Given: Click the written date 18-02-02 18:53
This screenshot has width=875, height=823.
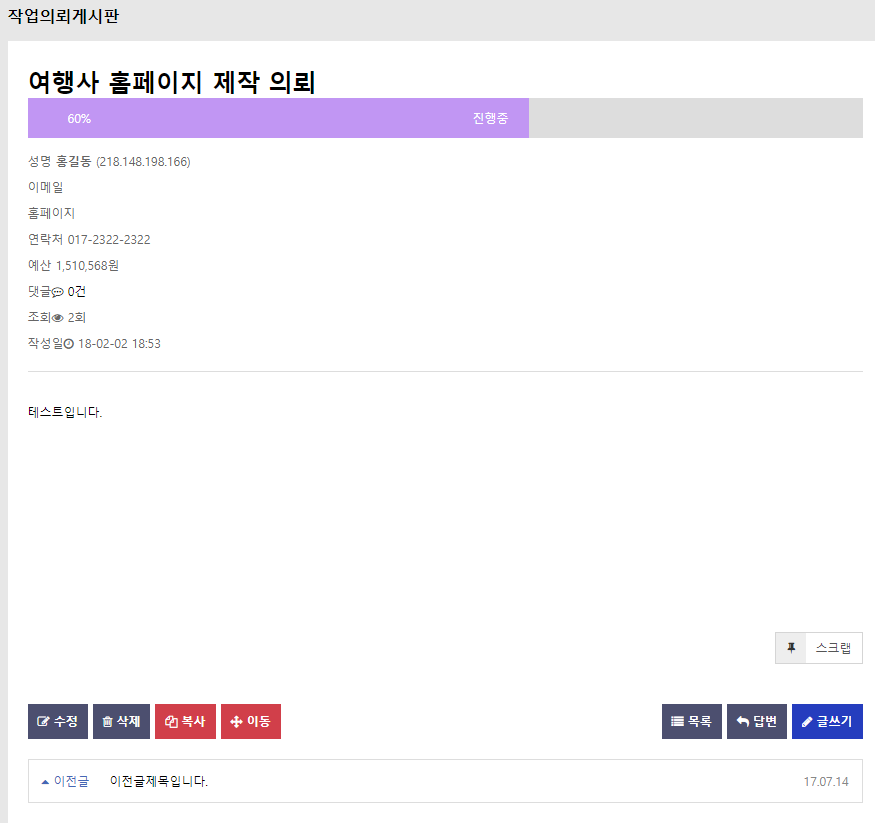Looking at the screenshot, I should [x=119, y=344].
